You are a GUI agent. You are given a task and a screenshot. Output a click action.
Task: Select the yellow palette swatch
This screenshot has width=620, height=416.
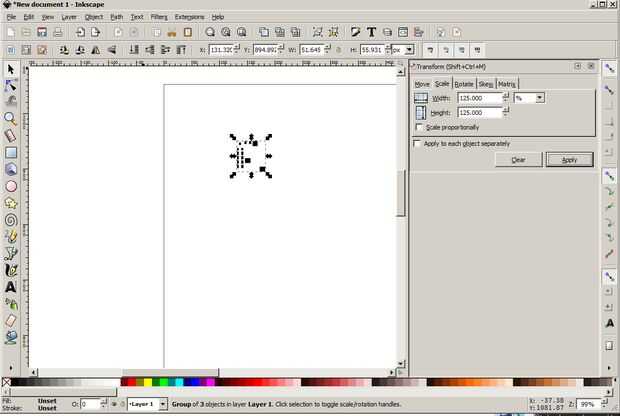(x=148, y=382)
